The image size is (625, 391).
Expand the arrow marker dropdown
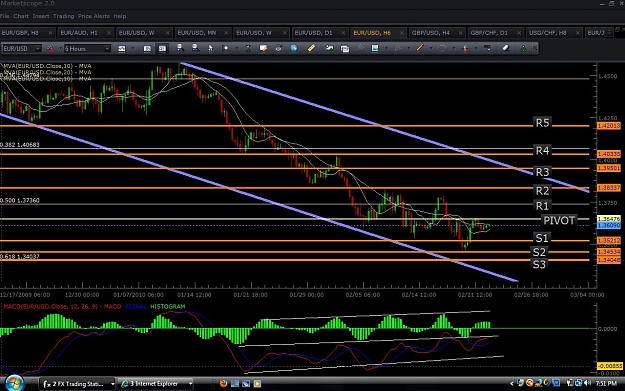[x=476, y=49]
